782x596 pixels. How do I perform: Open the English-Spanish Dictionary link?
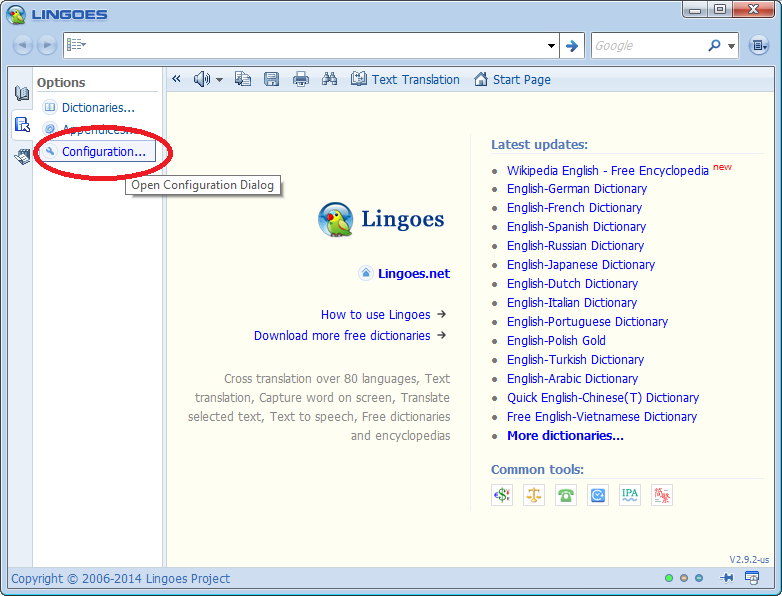(577, 226)
